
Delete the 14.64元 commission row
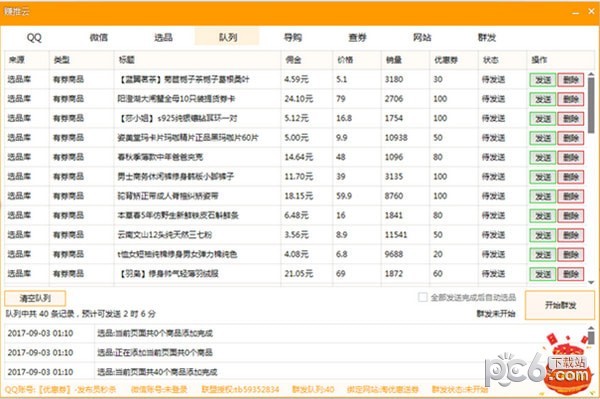tap(571, 158)
